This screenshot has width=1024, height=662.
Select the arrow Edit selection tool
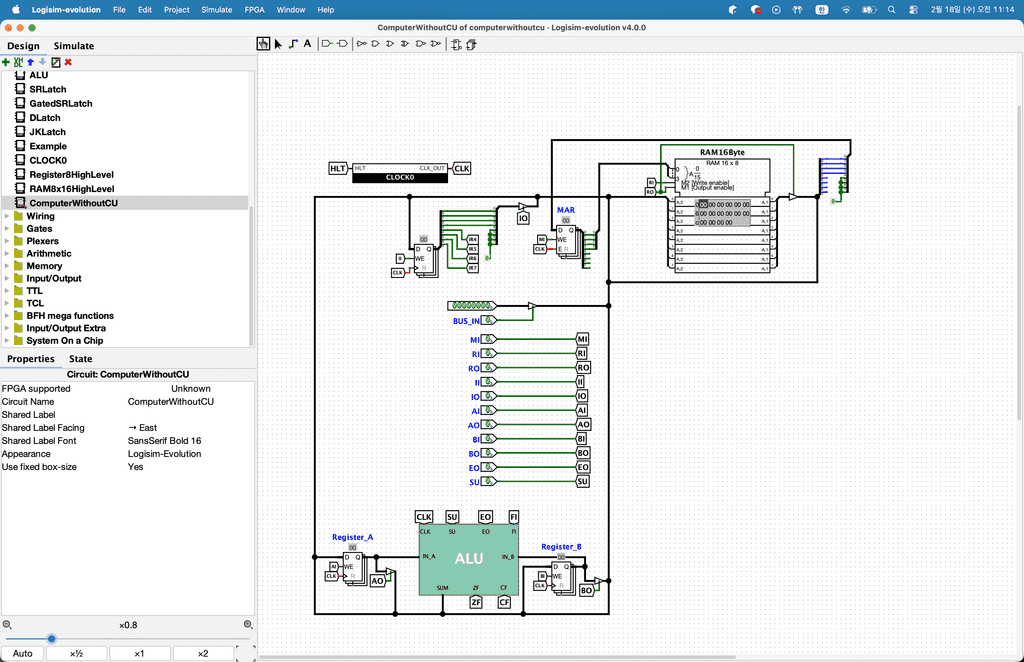278,44
